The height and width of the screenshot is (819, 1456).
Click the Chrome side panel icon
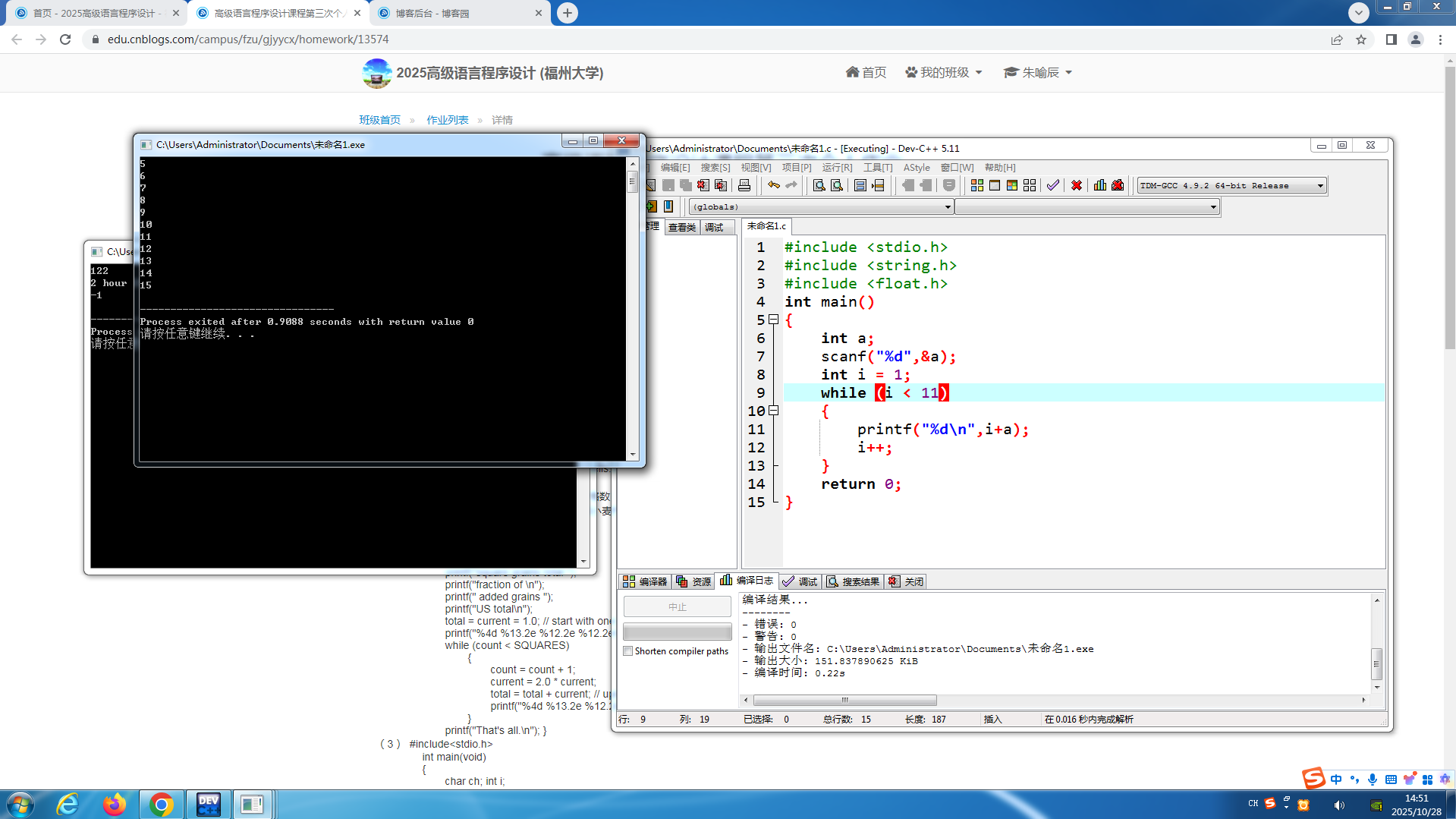point(1392,39)
